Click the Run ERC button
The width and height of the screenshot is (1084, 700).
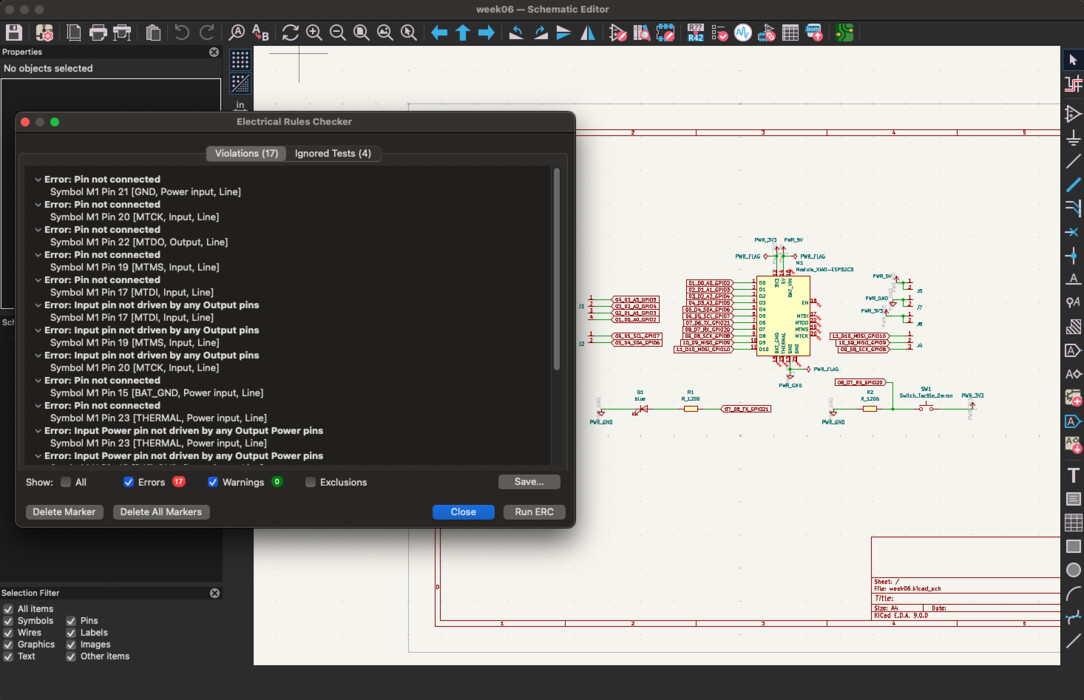pyautogui.click(x=534, y=512)
